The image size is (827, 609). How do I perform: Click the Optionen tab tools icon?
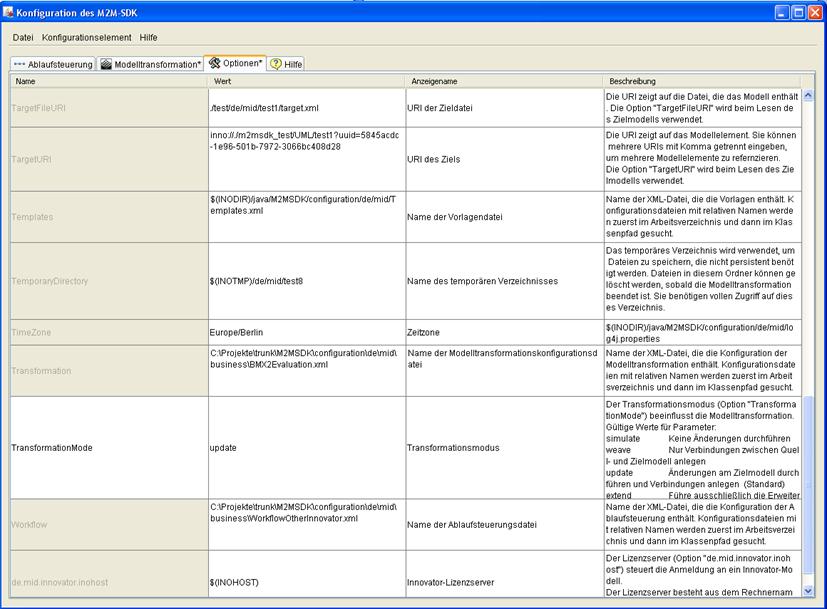[213, 63]
